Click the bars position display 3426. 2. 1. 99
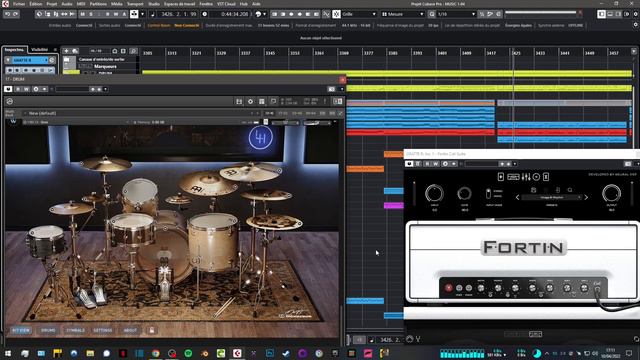640x360 pixels. 179,14
